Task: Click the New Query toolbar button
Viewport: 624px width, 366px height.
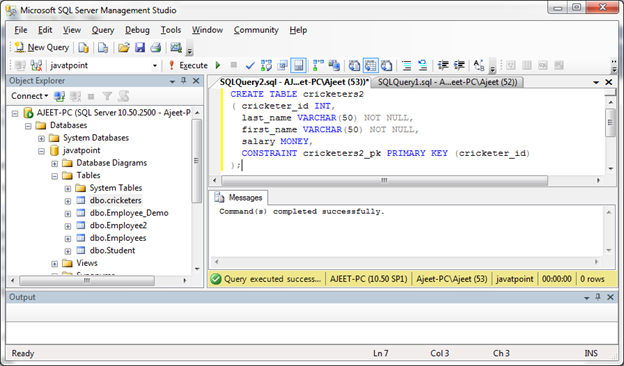Action: [x=41, y=47]
